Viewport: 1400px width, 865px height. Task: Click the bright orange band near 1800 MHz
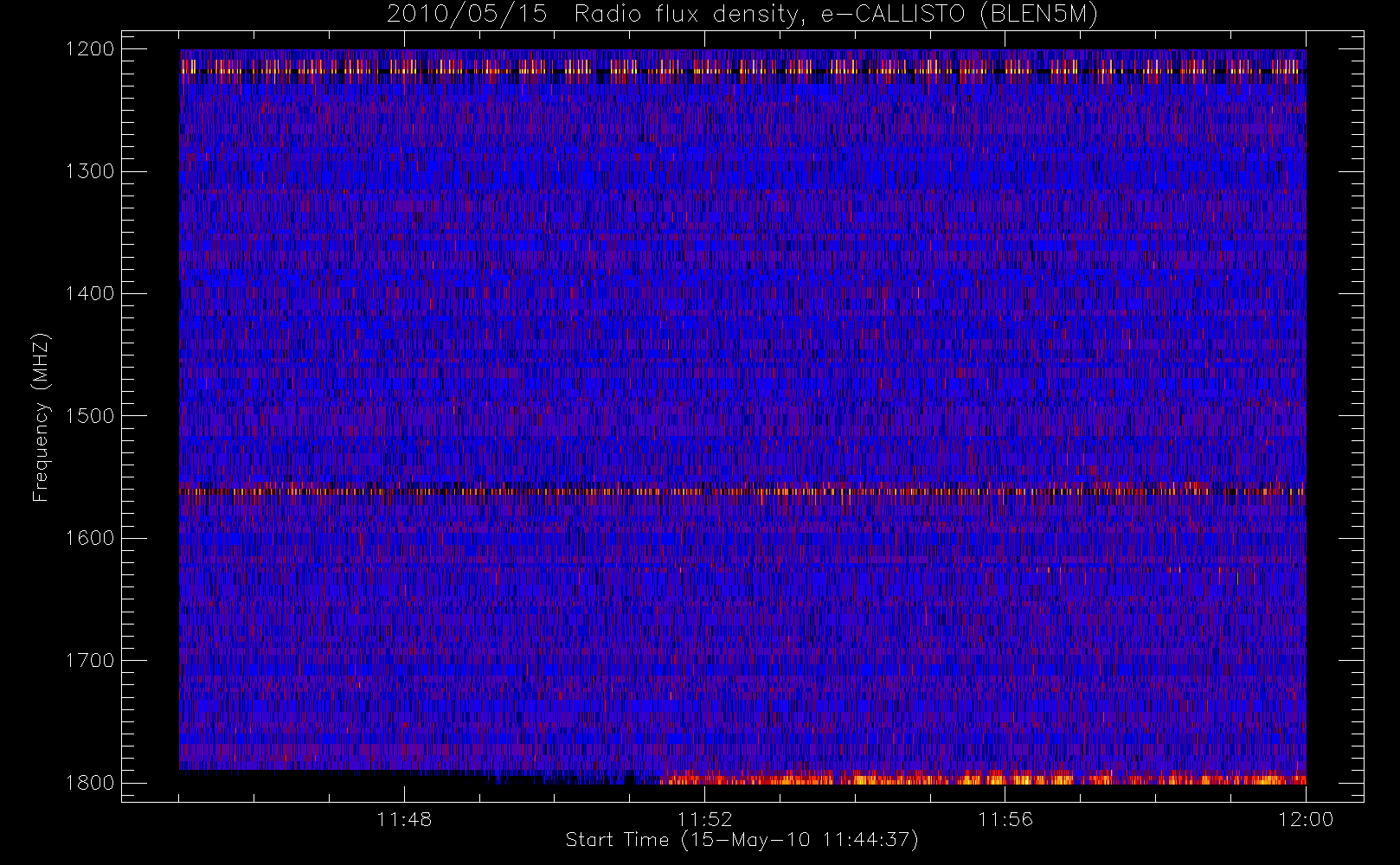pos(982,778)
